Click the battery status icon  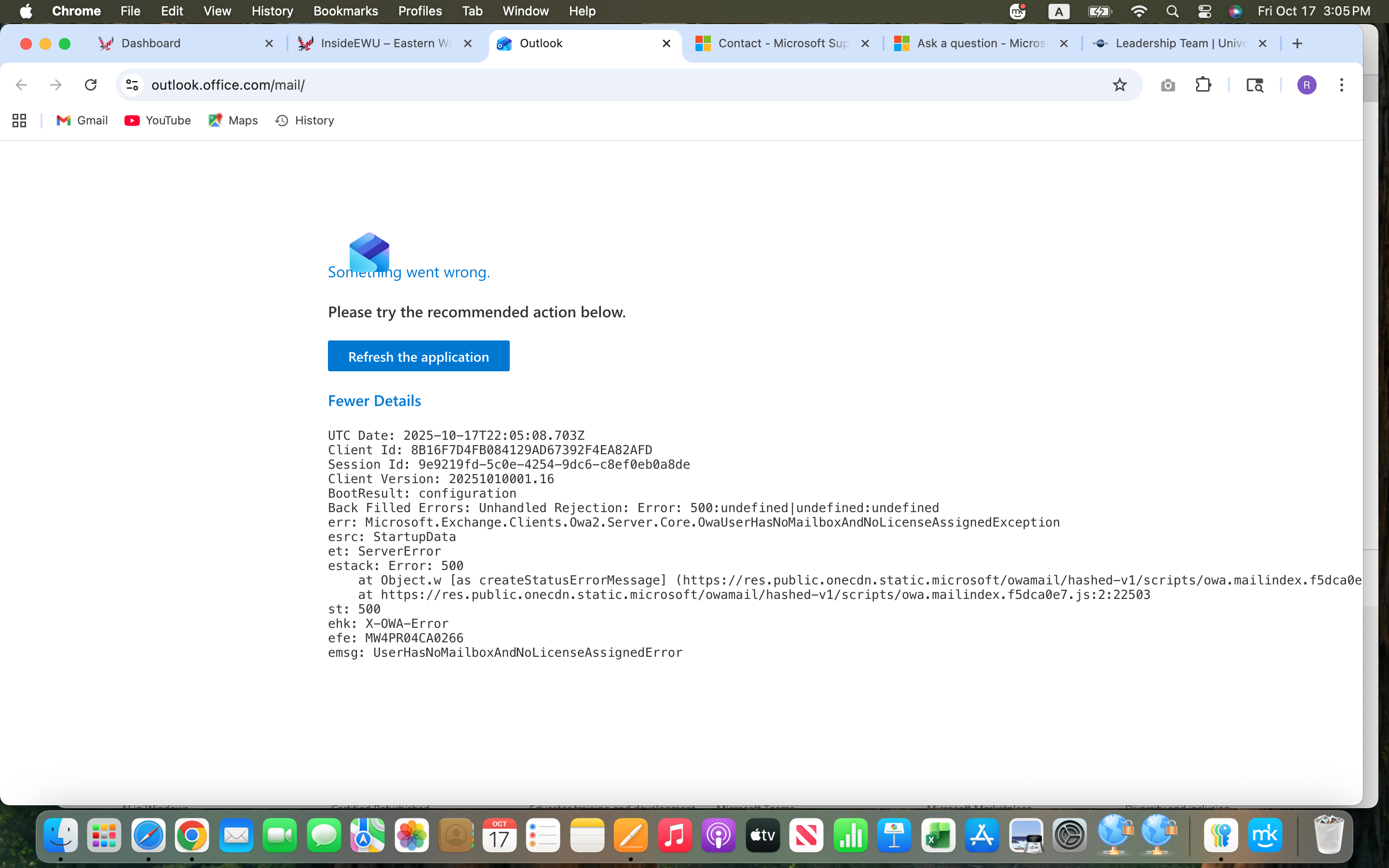(1100, 11)
